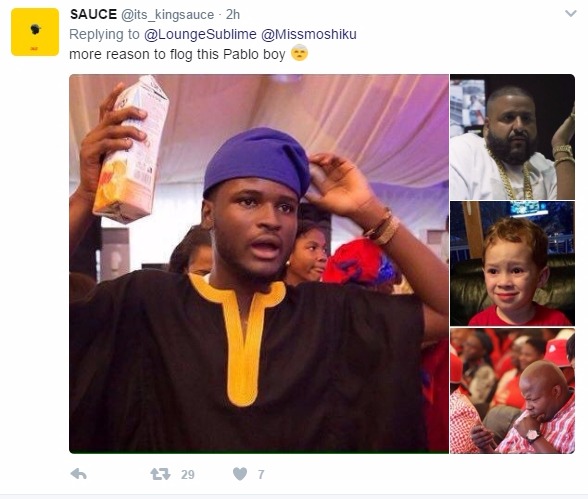Click the tweet text about Pablo boy

click(177, 54)
